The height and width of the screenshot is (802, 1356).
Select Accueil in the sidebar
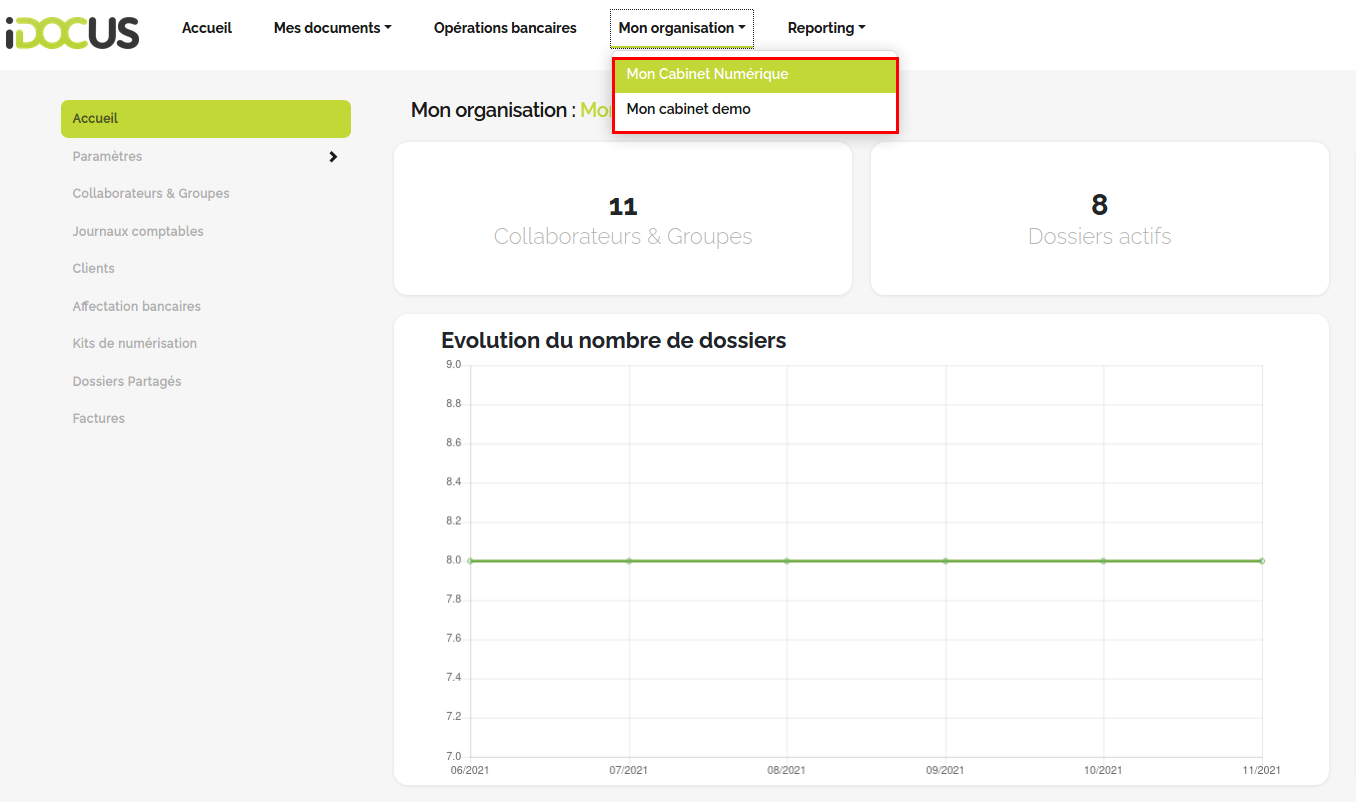point(206,119)
